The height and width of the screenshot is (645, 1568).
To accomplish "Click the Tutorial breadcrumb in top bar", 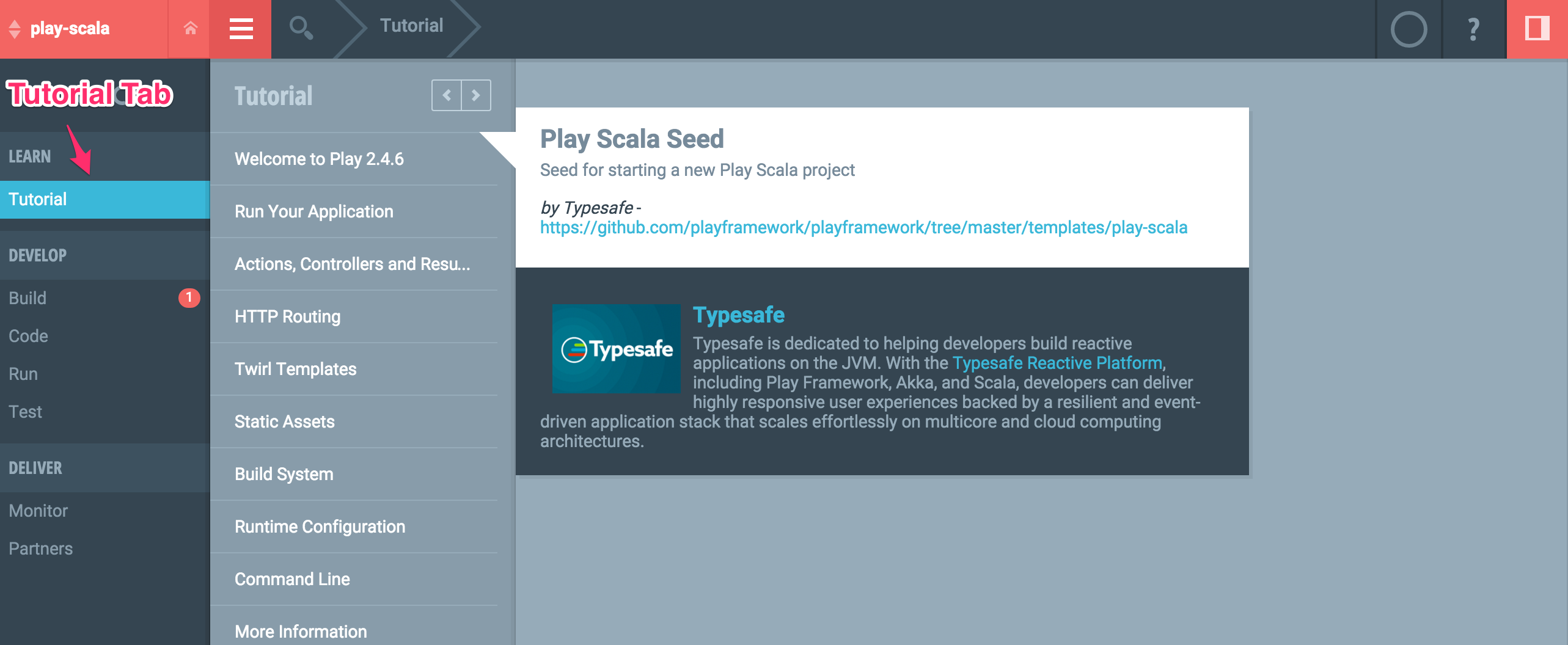I will 411,26.
